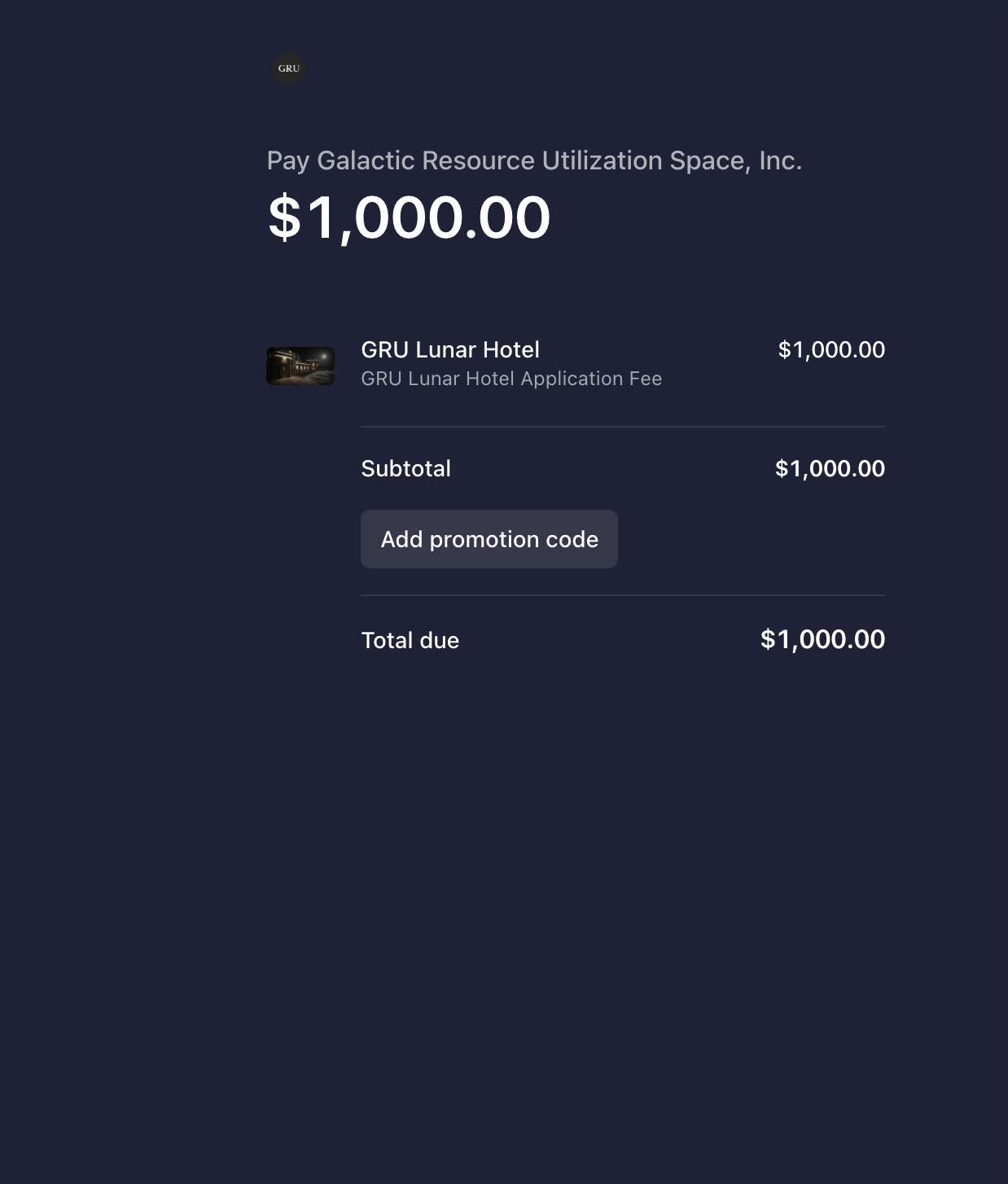
Task: Click "Application Fee" in the item description
Action: 591,379
